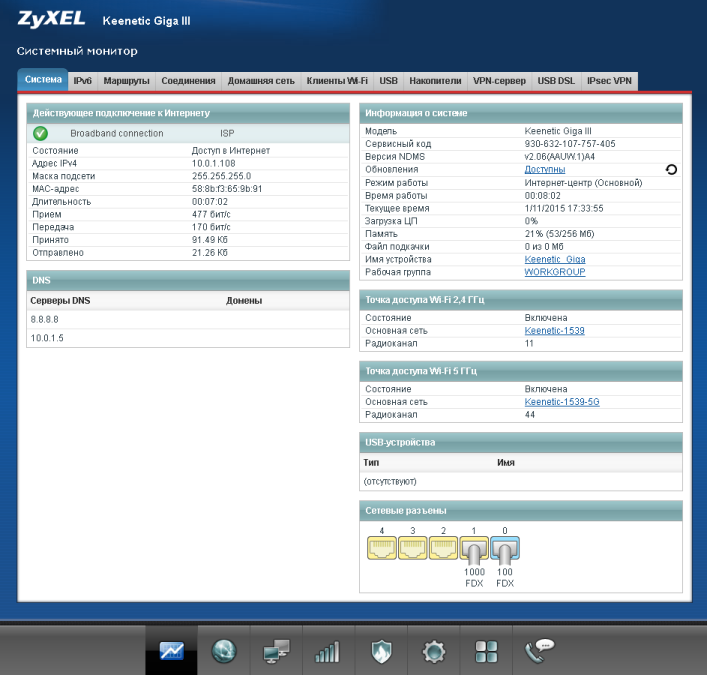707x675 pixels.
Task: Switch to Домашняя сеть tab
Action: tap(261, 81)
